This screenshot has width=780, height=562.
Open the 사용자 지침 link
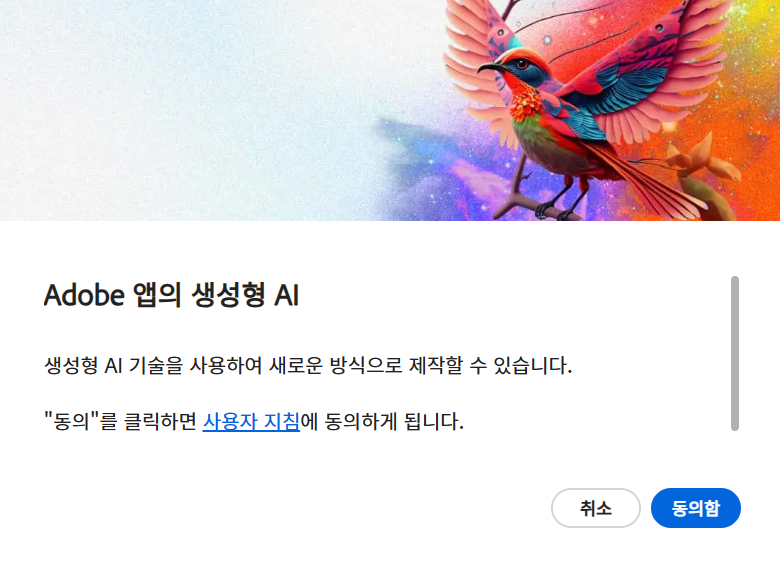click(x=251, y=422)
